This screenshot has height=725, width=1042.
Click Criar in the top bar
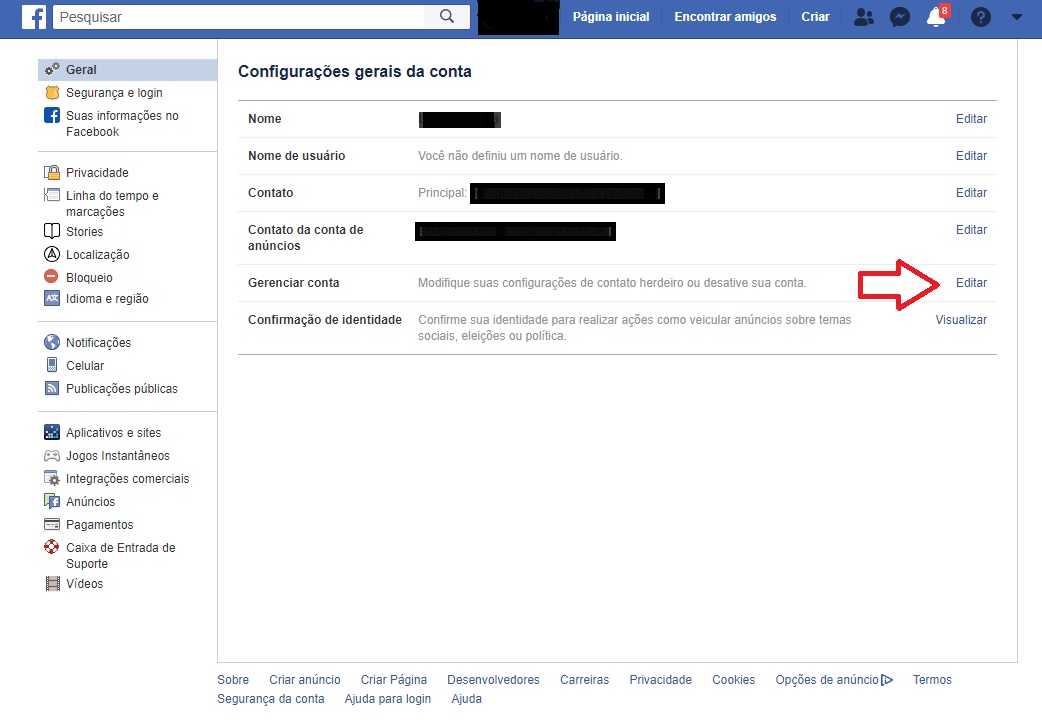[815, 17]
